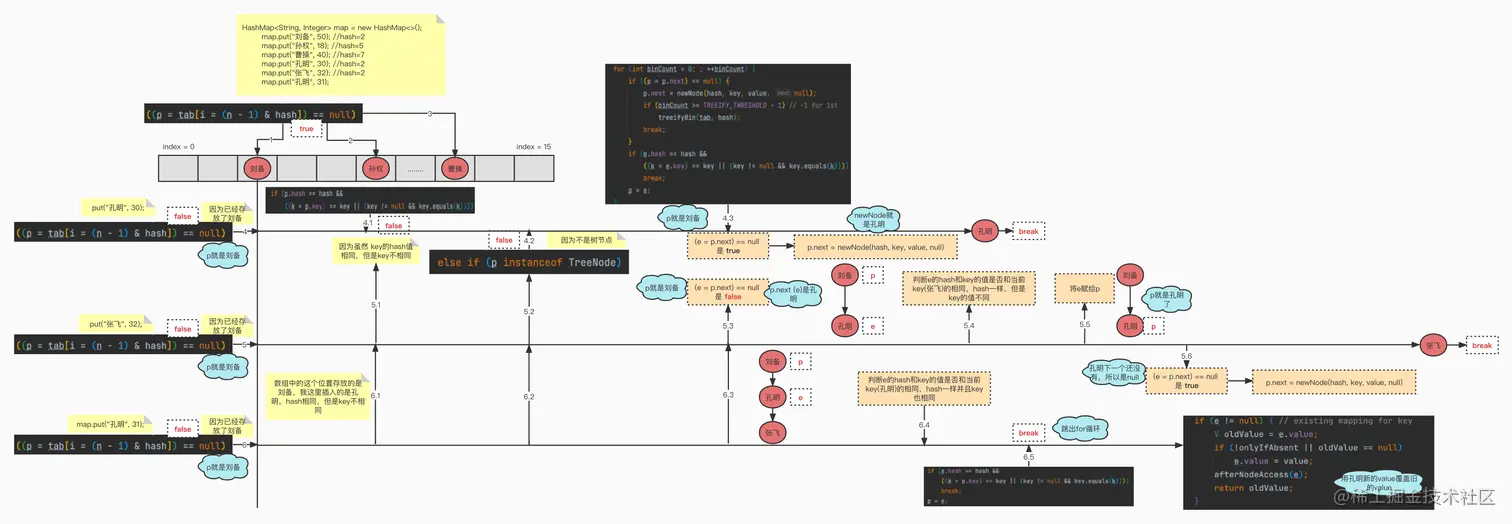Select the for binCount loop code block
Image resolution: width=1512 pixels, height=524 pixels.
point(728,133)
